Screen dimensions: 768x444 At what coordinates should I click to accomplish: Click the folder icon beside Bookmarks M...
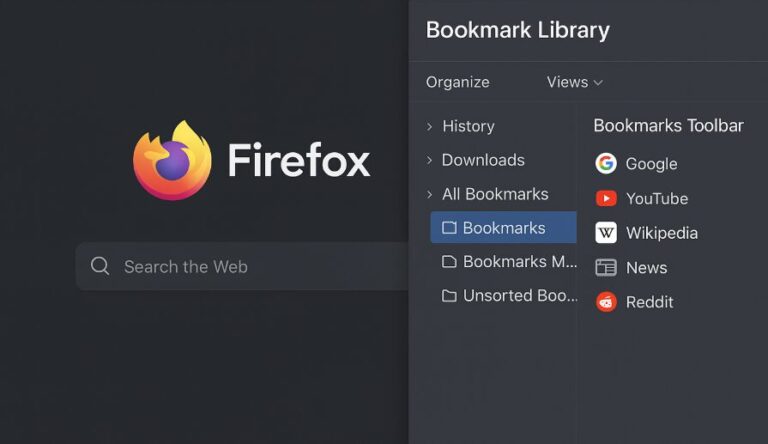tap(449, 262)
